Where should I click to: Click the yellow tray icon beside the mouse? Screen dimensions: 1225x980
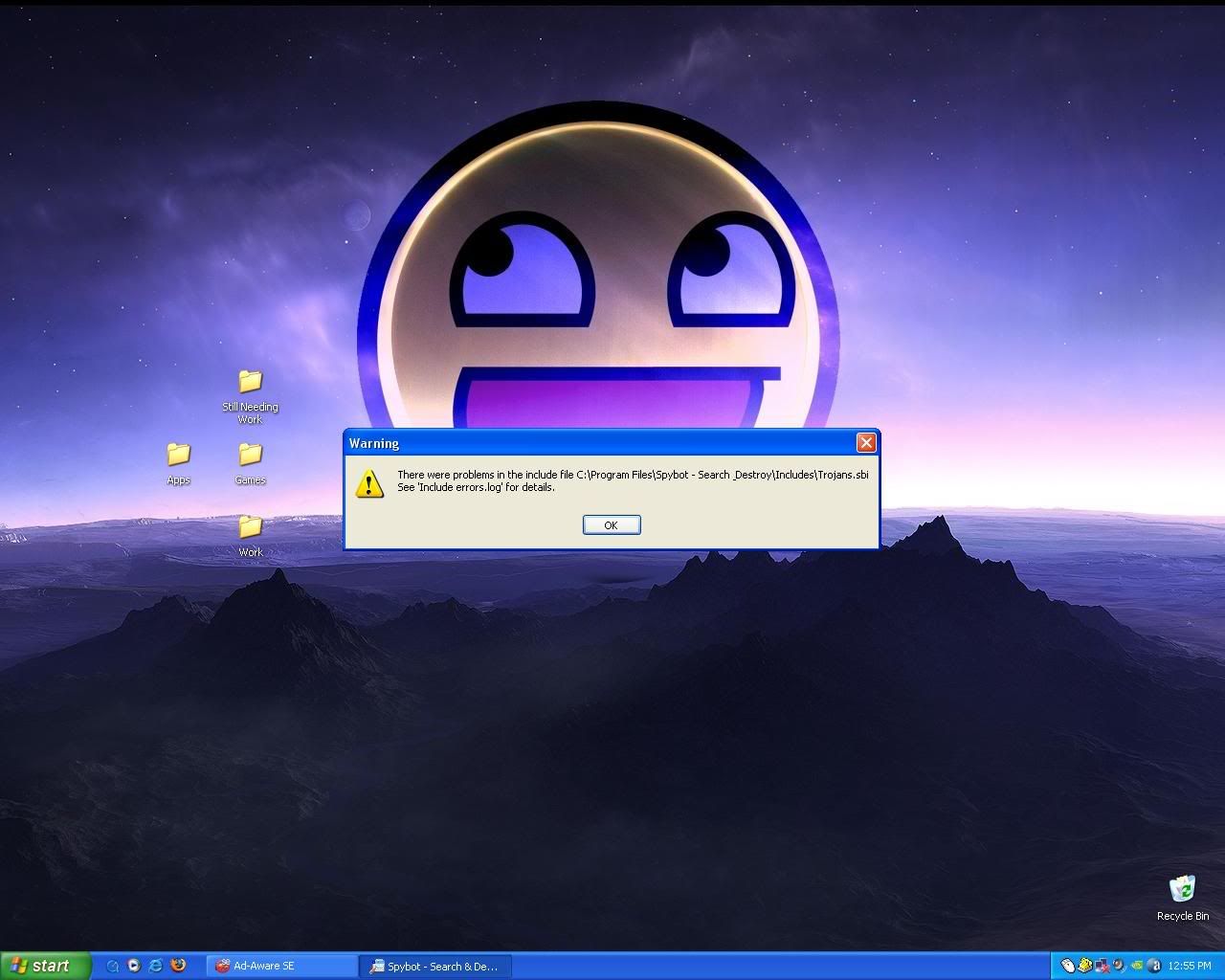click(1085, 966)
